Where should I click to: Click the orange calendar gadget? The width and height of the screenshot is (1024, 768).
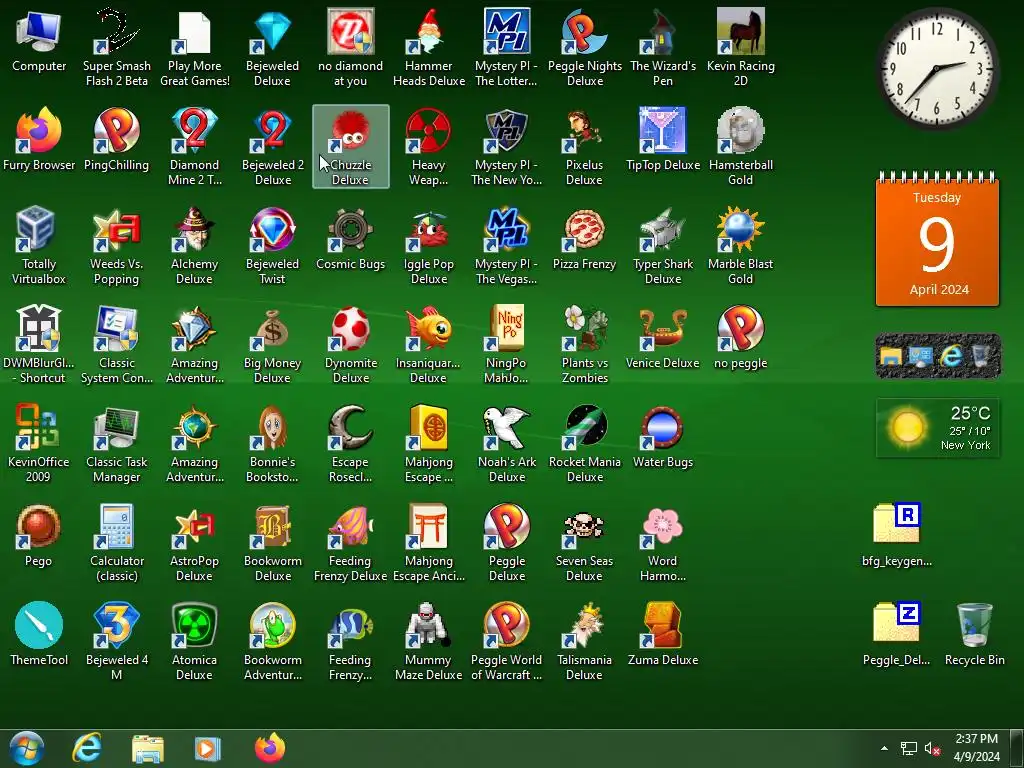click(x=937, y=239)
